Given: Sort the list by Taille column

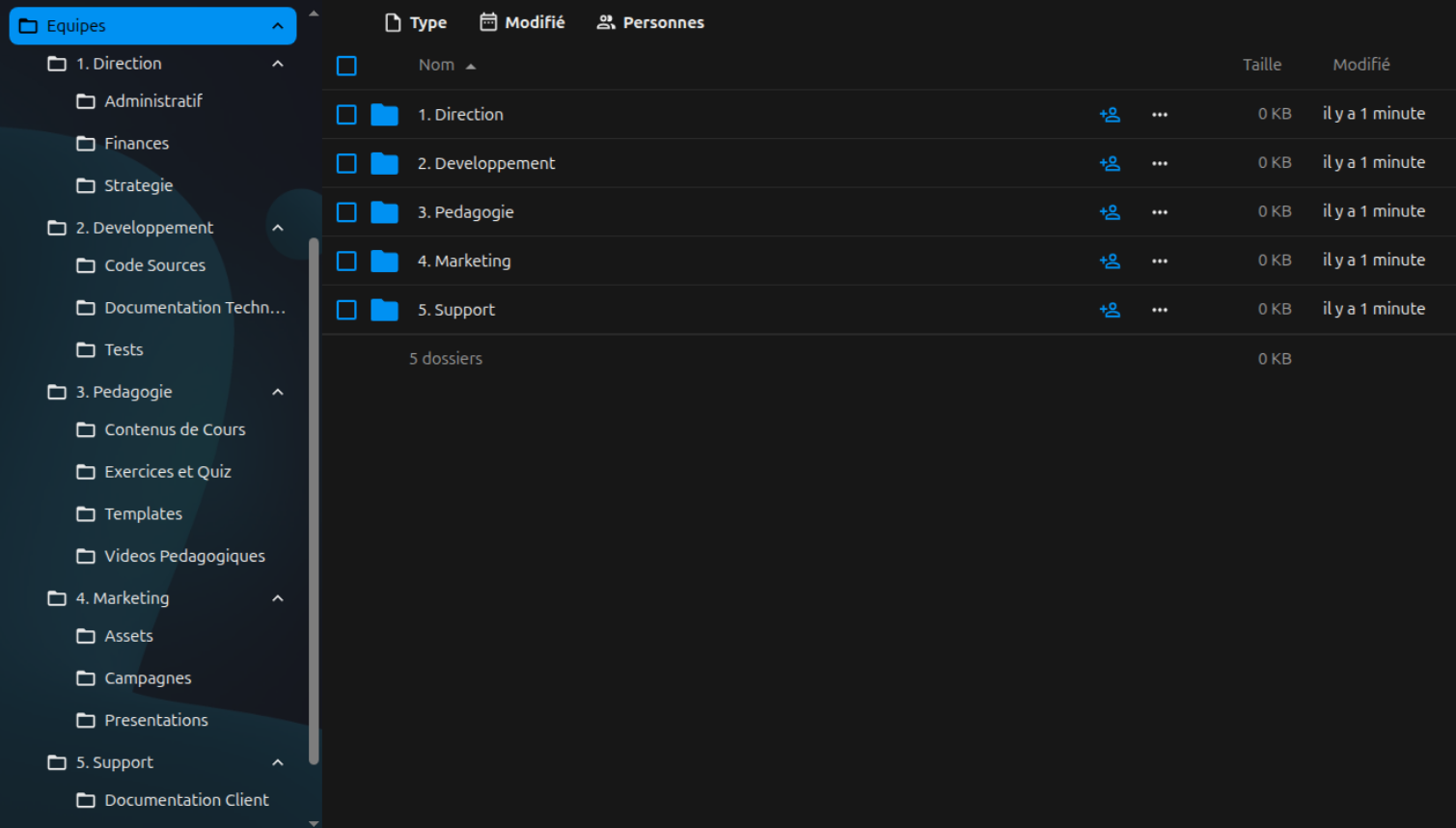Looking at the screenshot, I should click(1261, 65).
